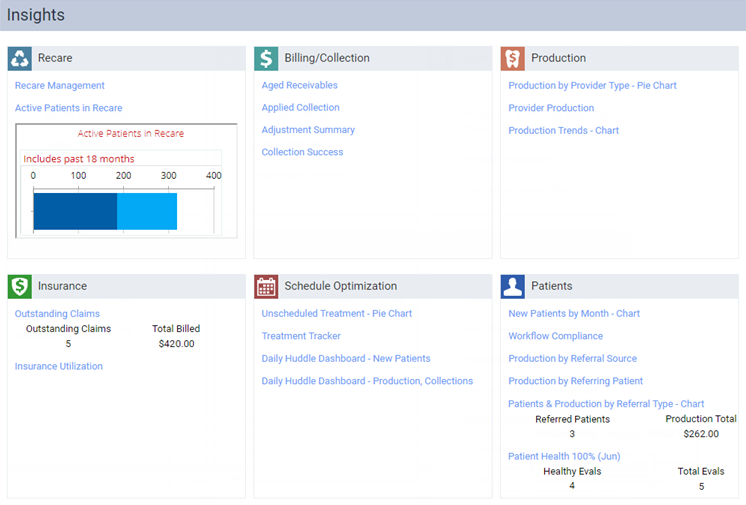
Task: Click the Schedule Optimization calendar icon
Action: click(x=267, y=286)
